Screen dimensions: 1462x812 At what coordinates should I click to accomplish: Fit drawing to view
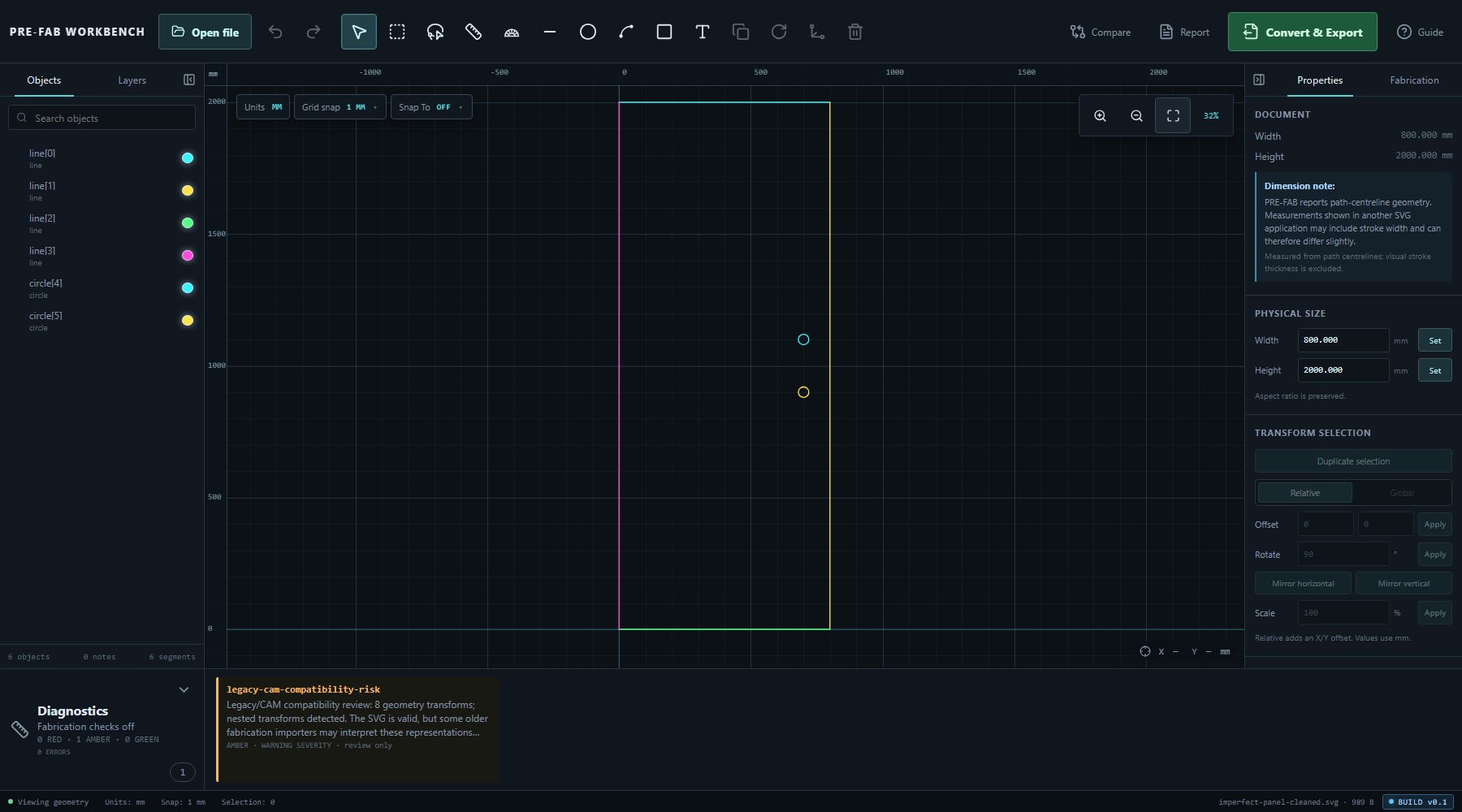[x=1173, y=115]
